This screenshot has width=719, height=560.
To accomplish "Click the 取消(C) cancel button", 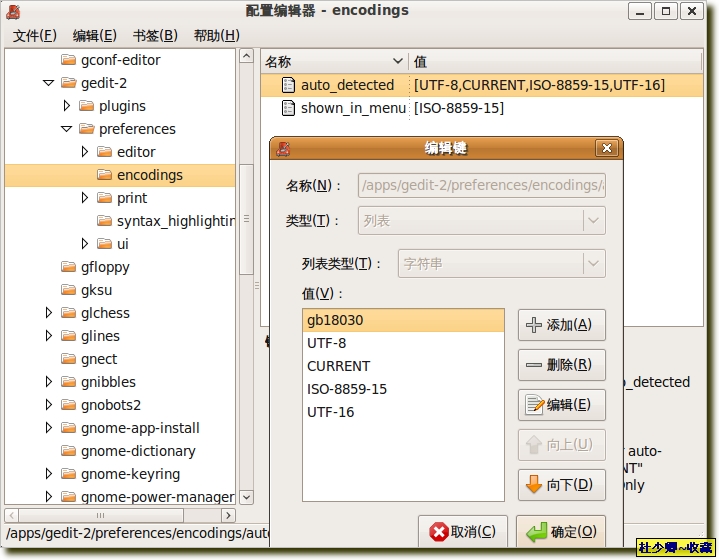I will 463,532.
